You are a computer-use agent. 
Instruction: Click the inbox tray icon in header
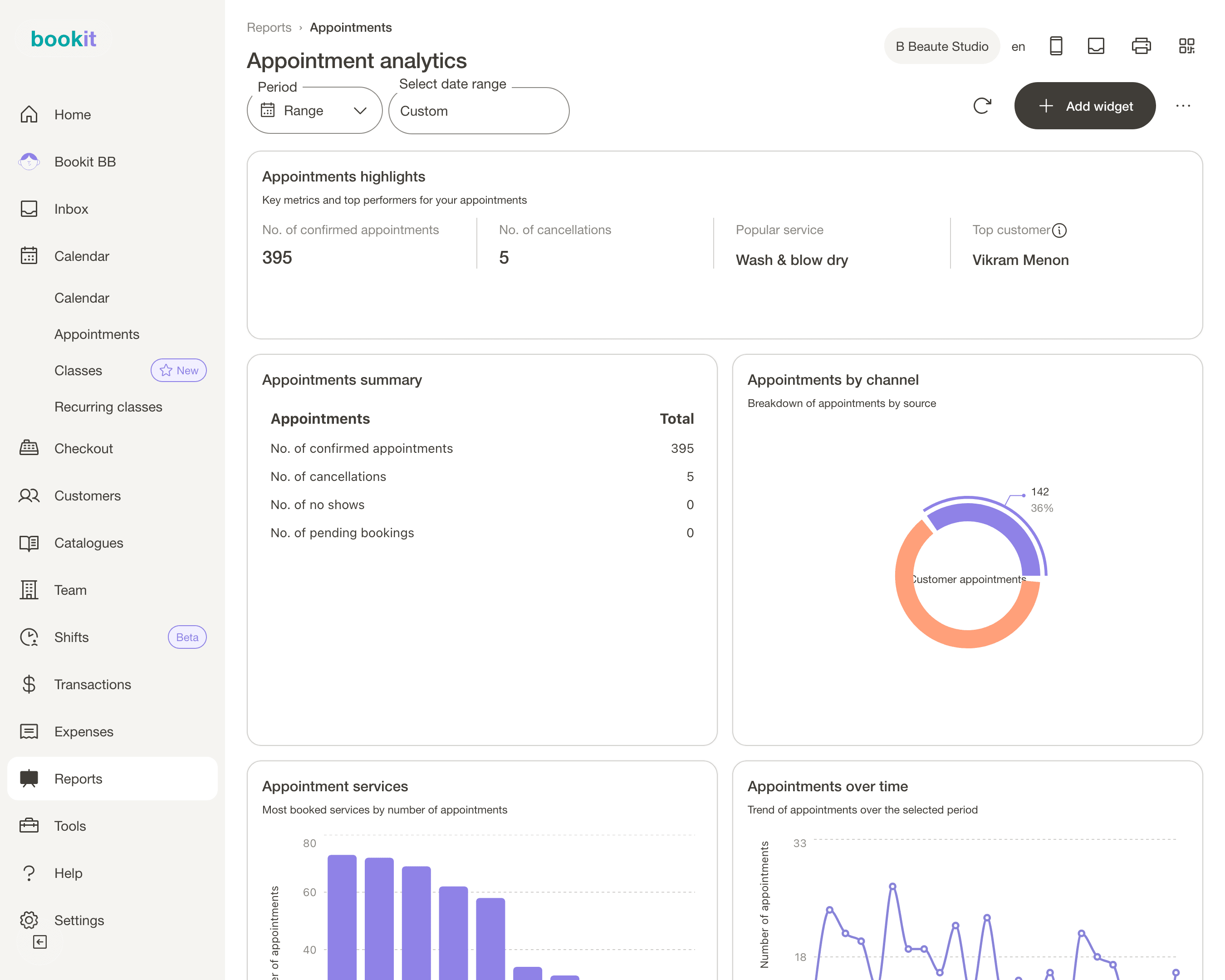pyautogui.click(x=1096, y=46)
